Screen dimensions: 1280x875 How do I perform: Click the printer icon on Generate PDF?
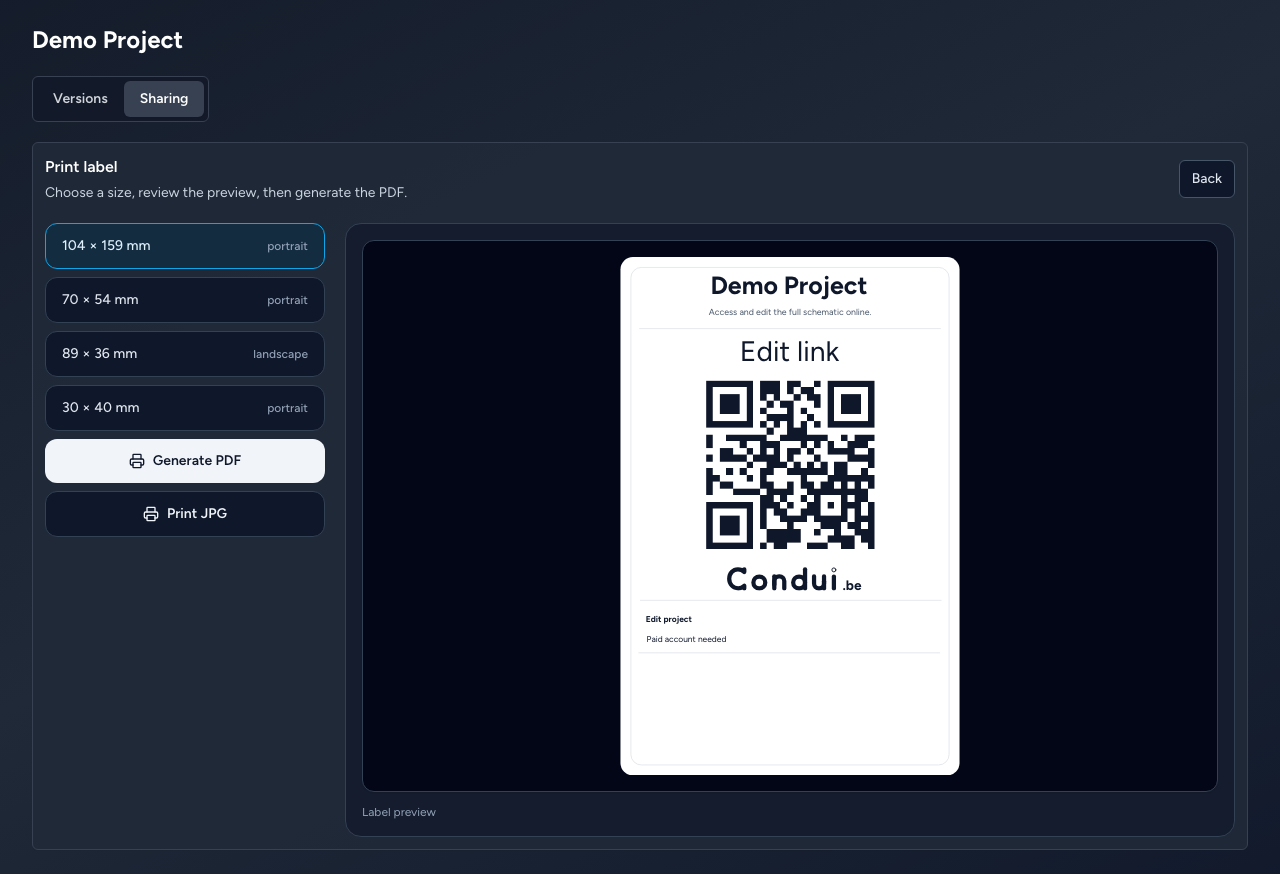point(137,461)
